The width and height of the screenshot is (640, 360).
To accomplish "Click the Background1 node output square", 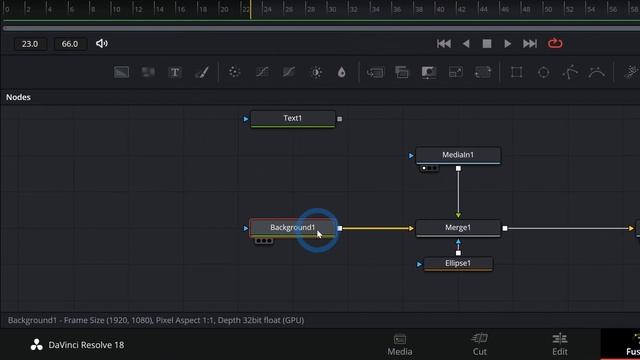I will (x=340, y=229).
